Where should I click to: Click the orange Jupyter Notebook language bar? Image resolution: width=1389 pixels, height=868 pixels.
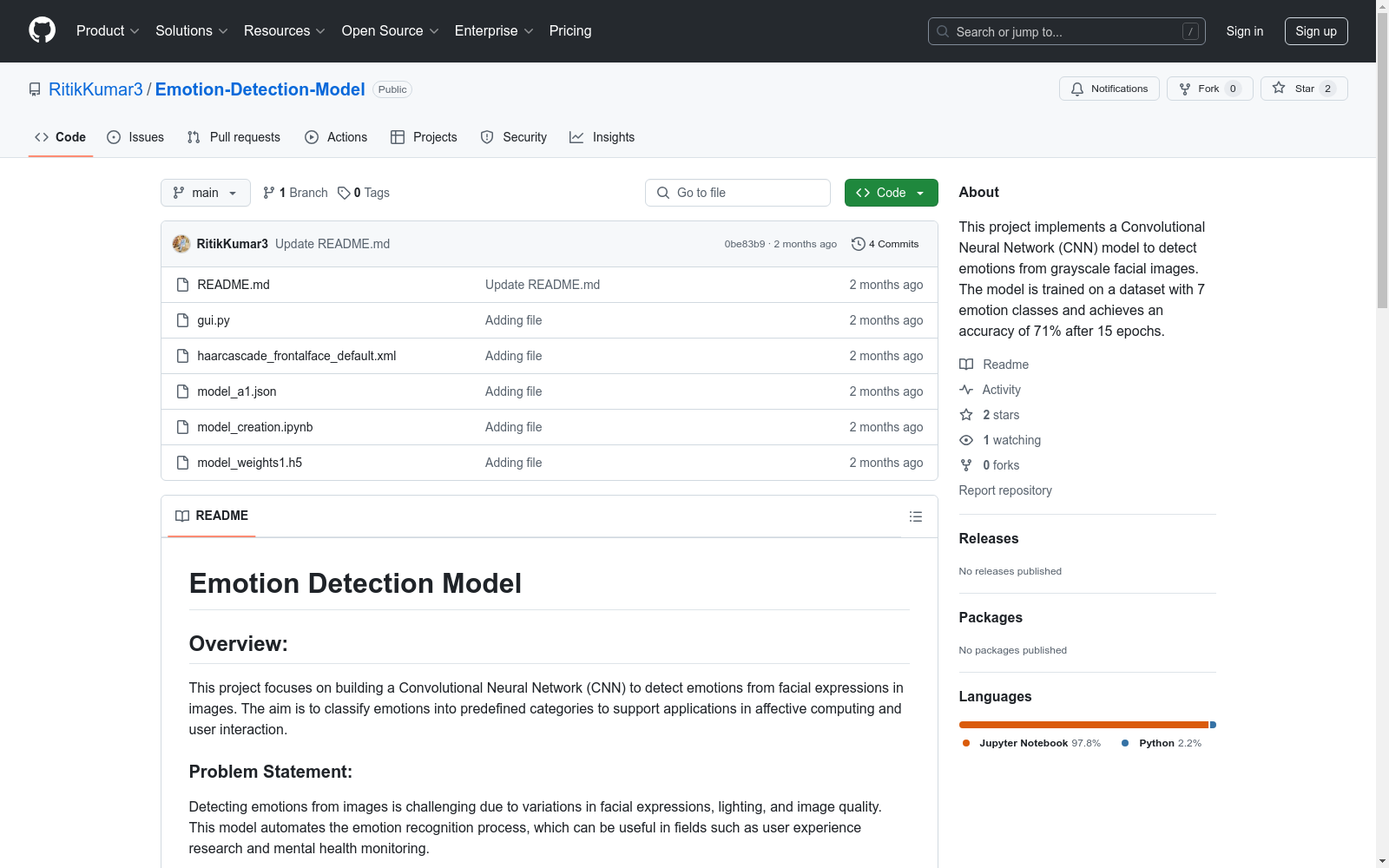[x=1083, y=725]
